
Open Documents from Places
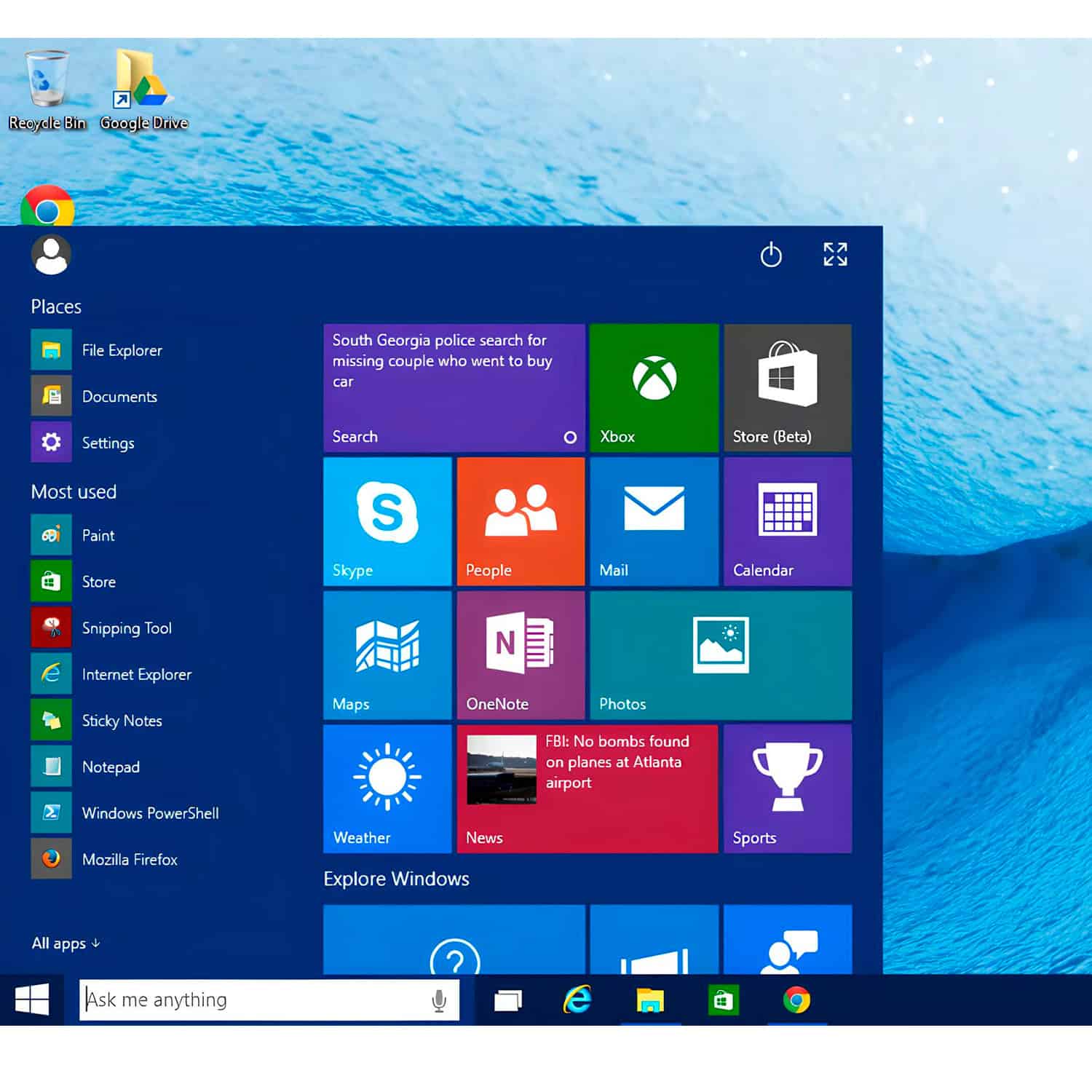click(119, 396)
